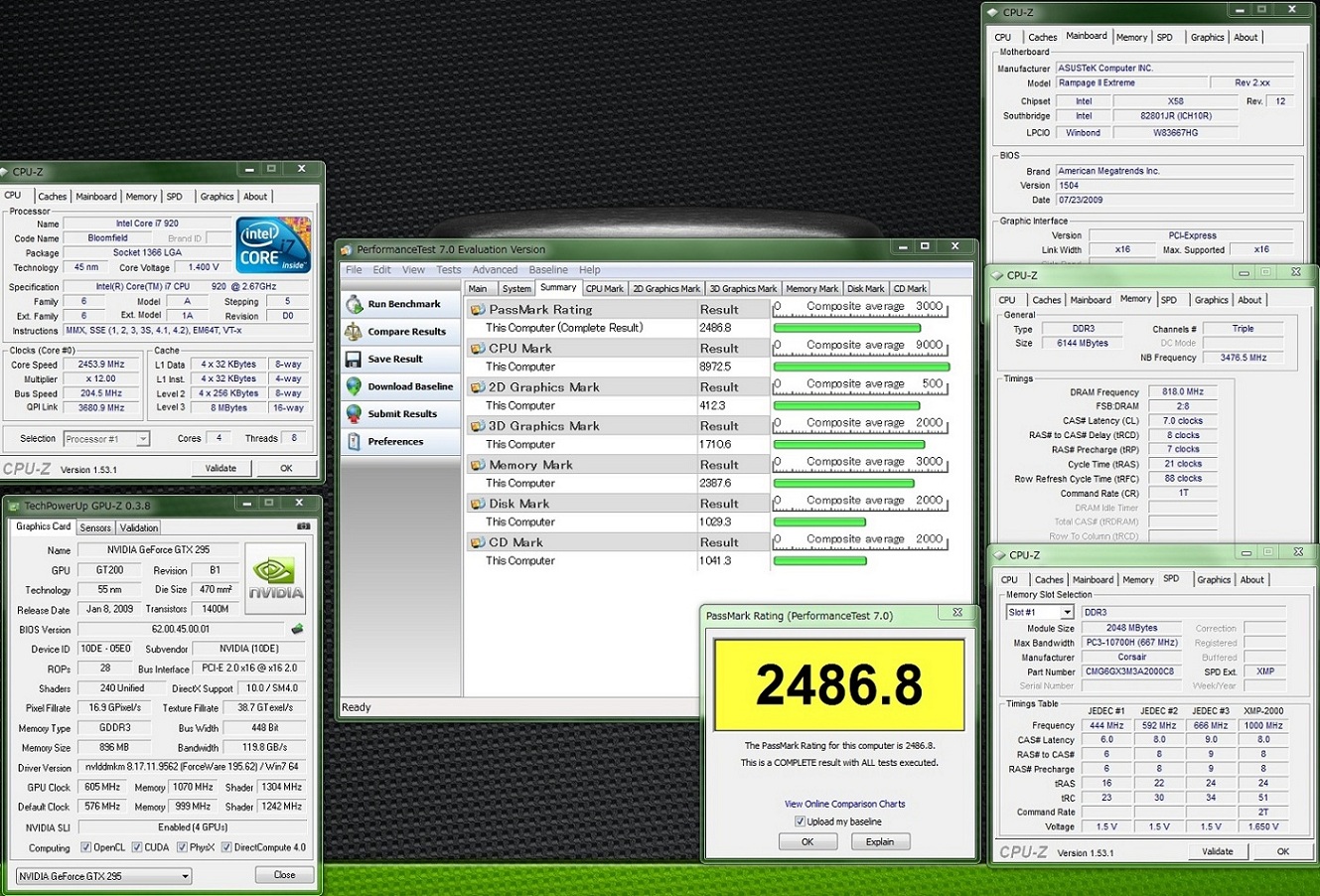Click the CPU-Z Mainboard window title icon
The width and height of the screenshot is (1320, 896).
click(993, 12)
